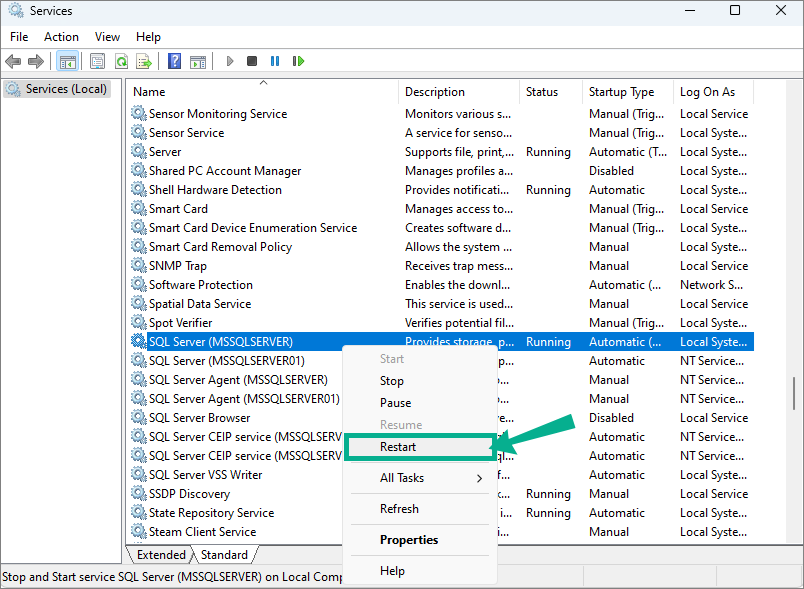Click the gear icon beside Software Protection
Viewport: 804px width, 589px height.
(x=138, y=284)
